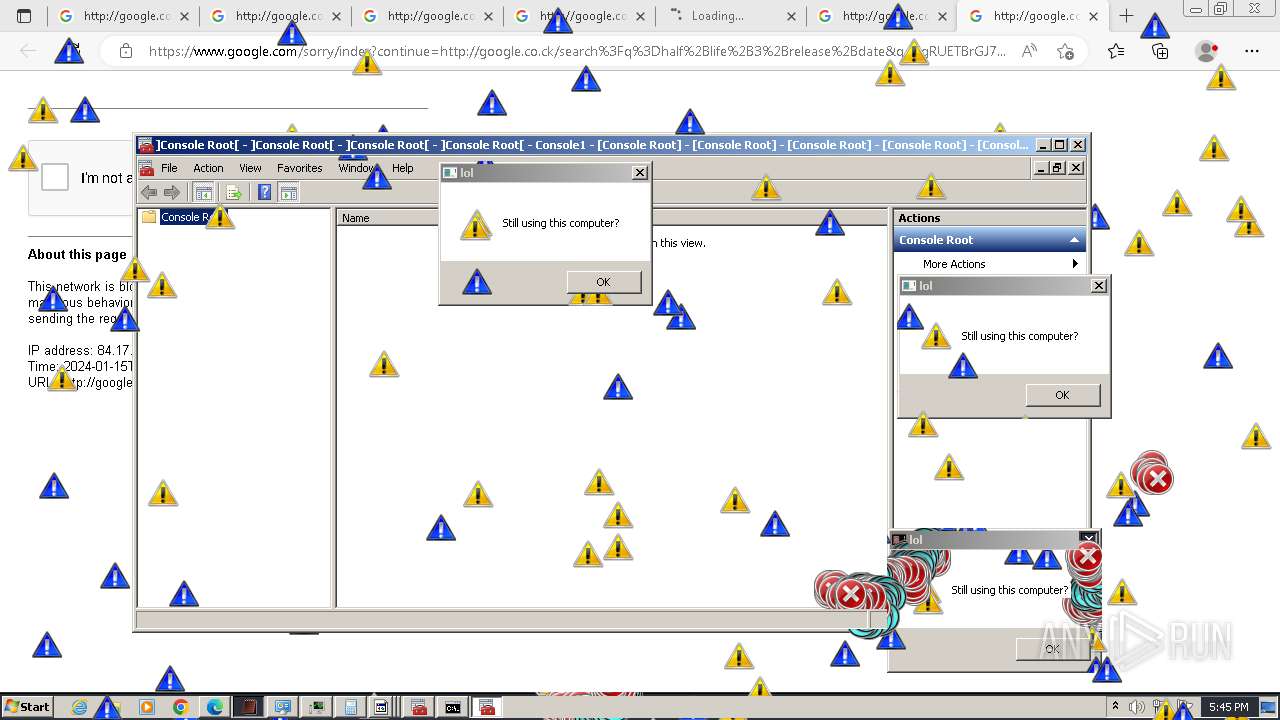Switch to the first google.co tab
Viewport: 1280px width, 720px height.
[x=123, y=16]
